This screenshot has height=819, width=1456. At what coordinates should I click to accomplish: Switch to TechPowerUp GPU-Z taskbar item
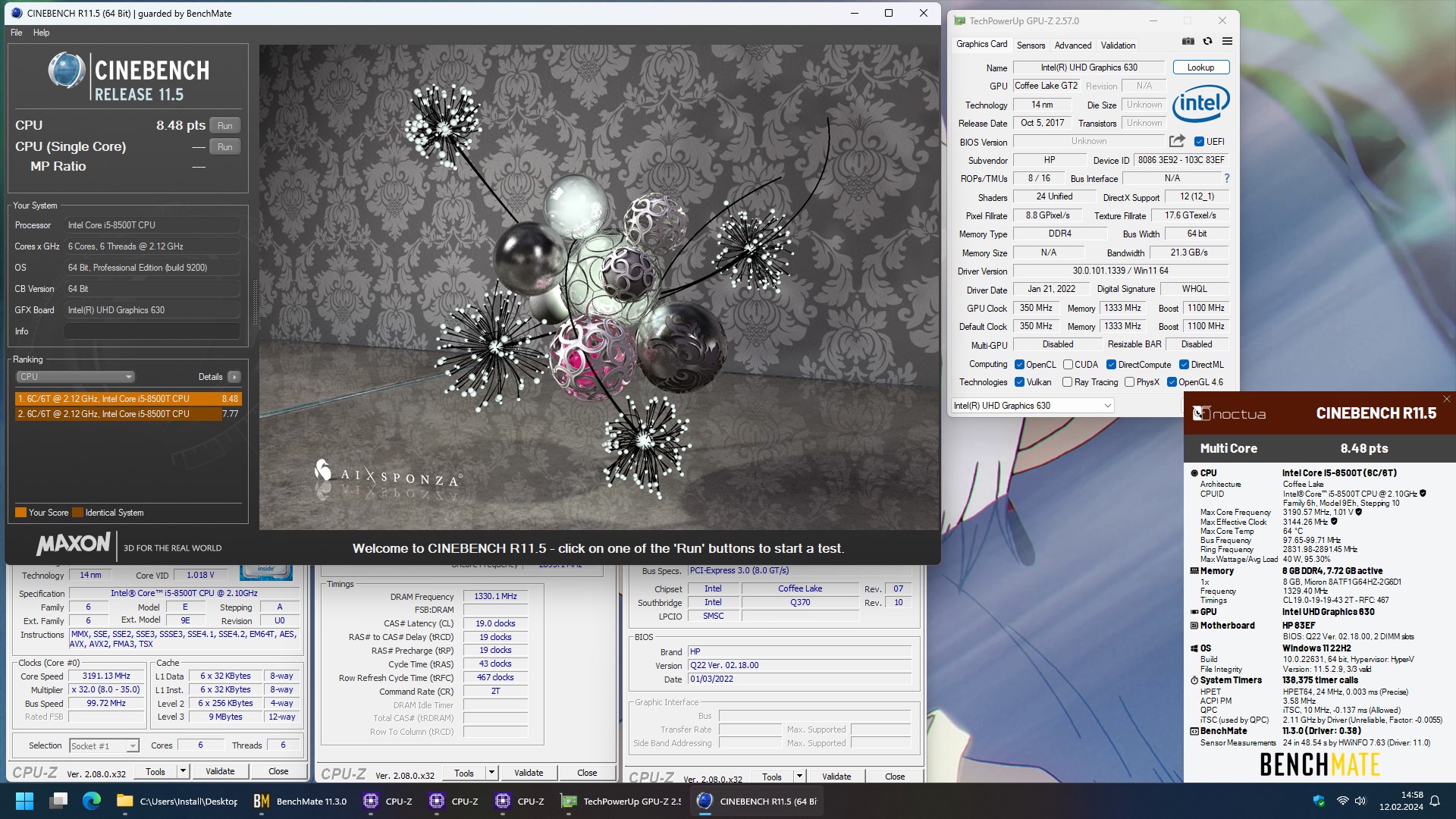tap(622, 801)
